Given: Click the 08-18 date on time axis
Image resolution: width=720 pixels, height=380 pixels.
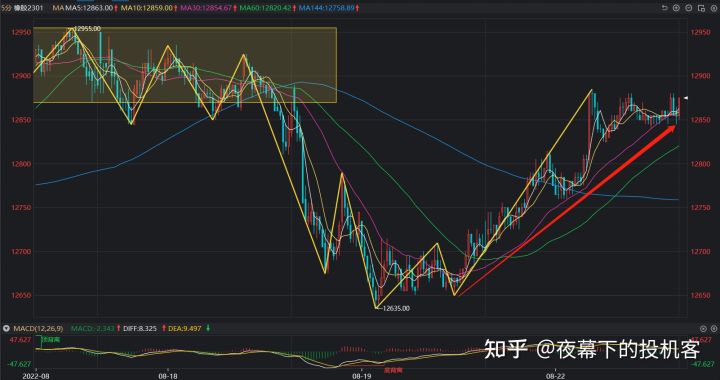Looking at the screenshot, I should click(x=168, y=375).
